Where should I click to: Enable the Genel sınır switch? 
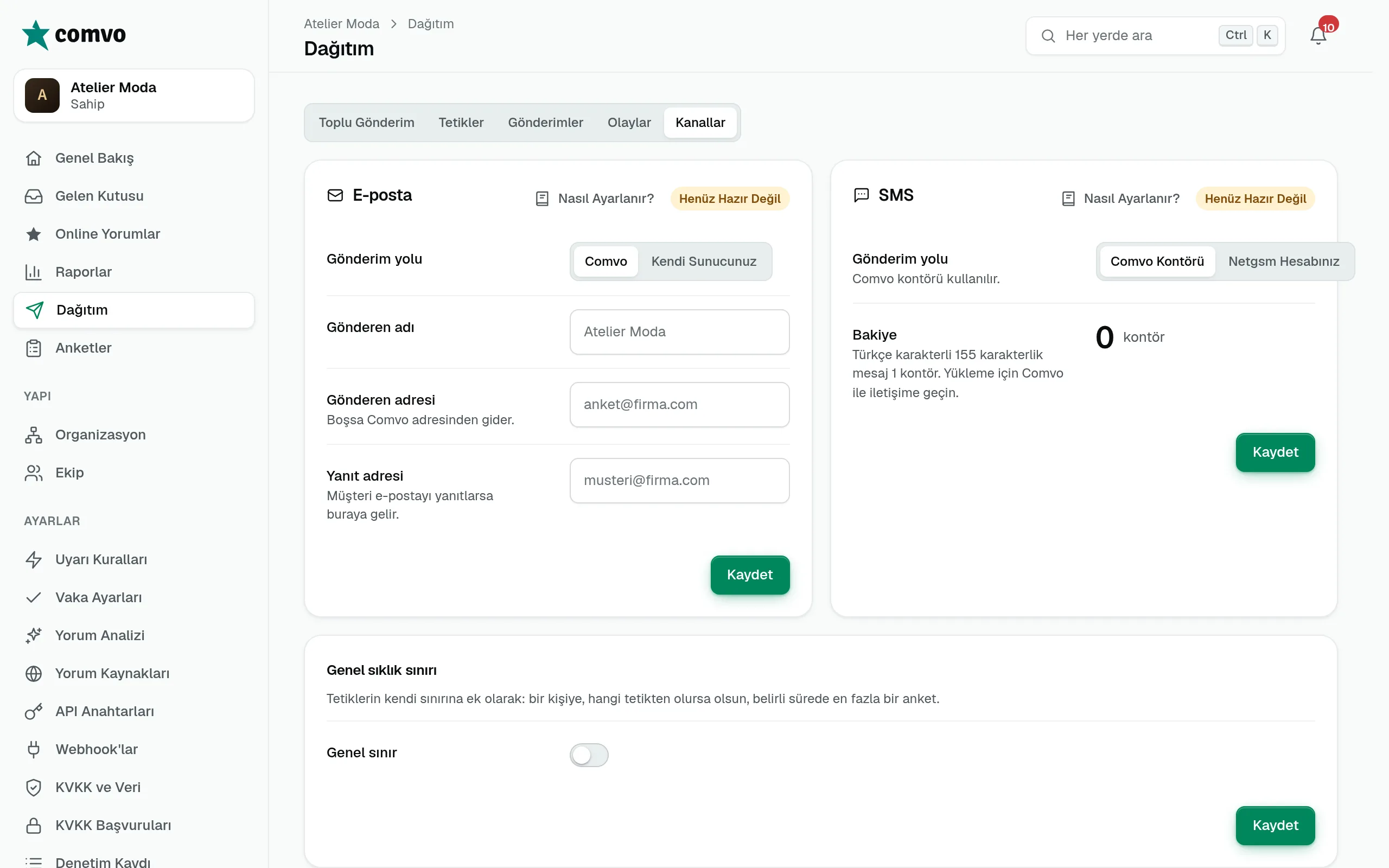point(589,755)
